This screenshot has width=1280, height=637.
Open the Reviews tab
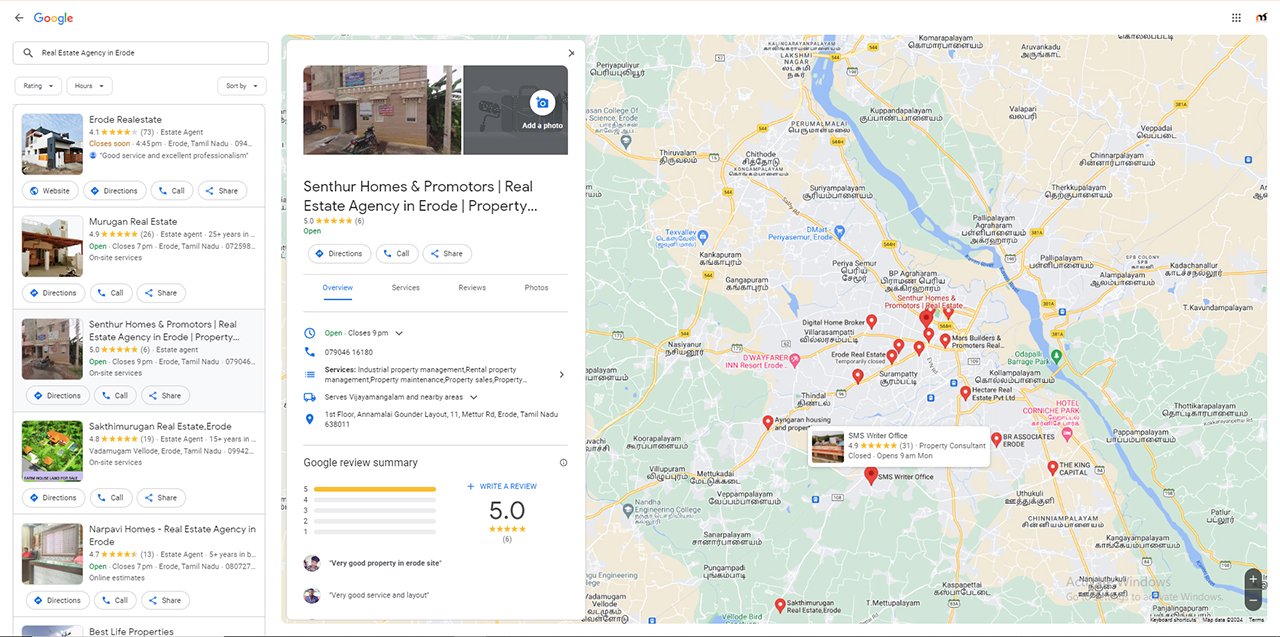[x=472, y=288]
